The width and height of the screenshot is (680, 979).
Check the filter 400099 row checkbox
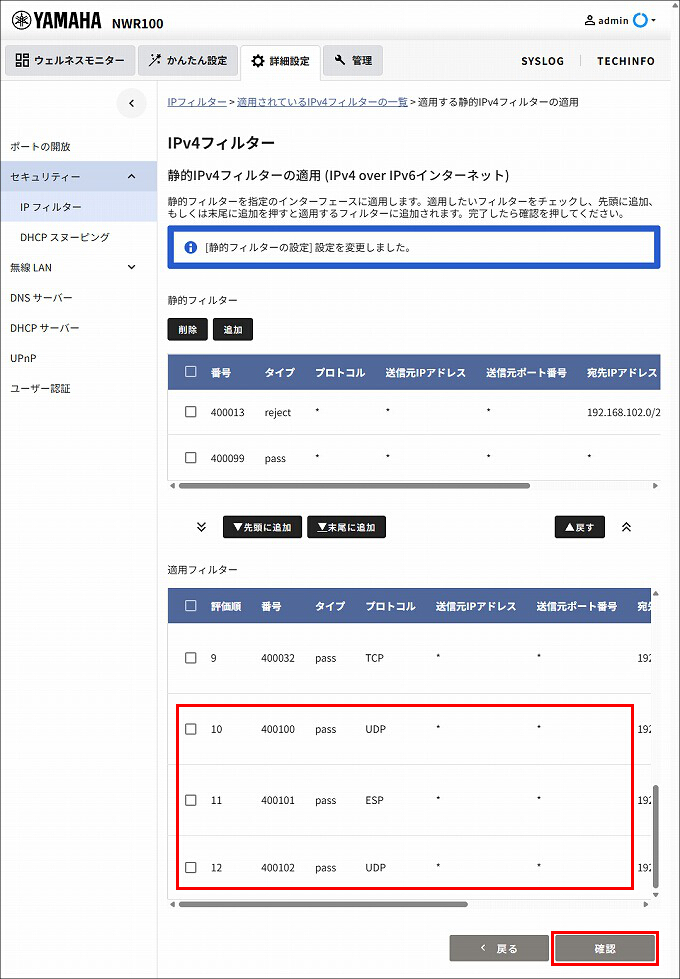click(191, 458)
